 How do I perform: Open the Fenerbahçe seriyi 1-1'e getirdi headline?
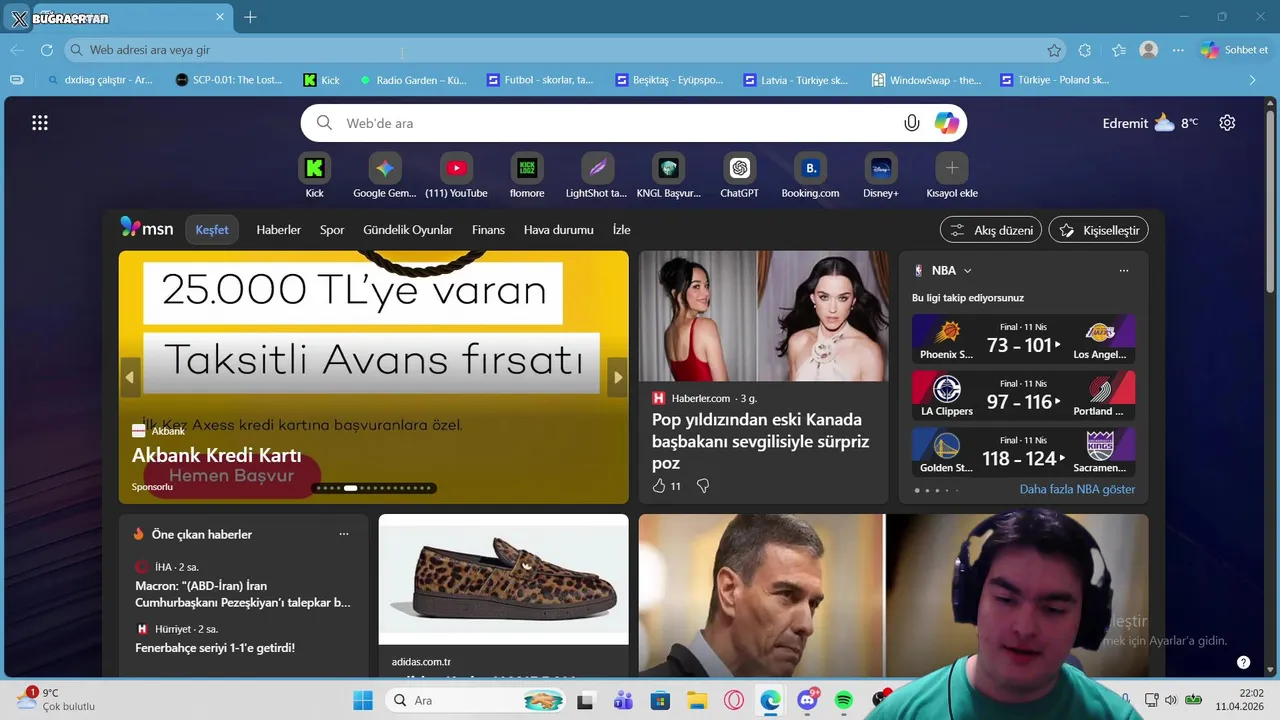click(215, 648)
